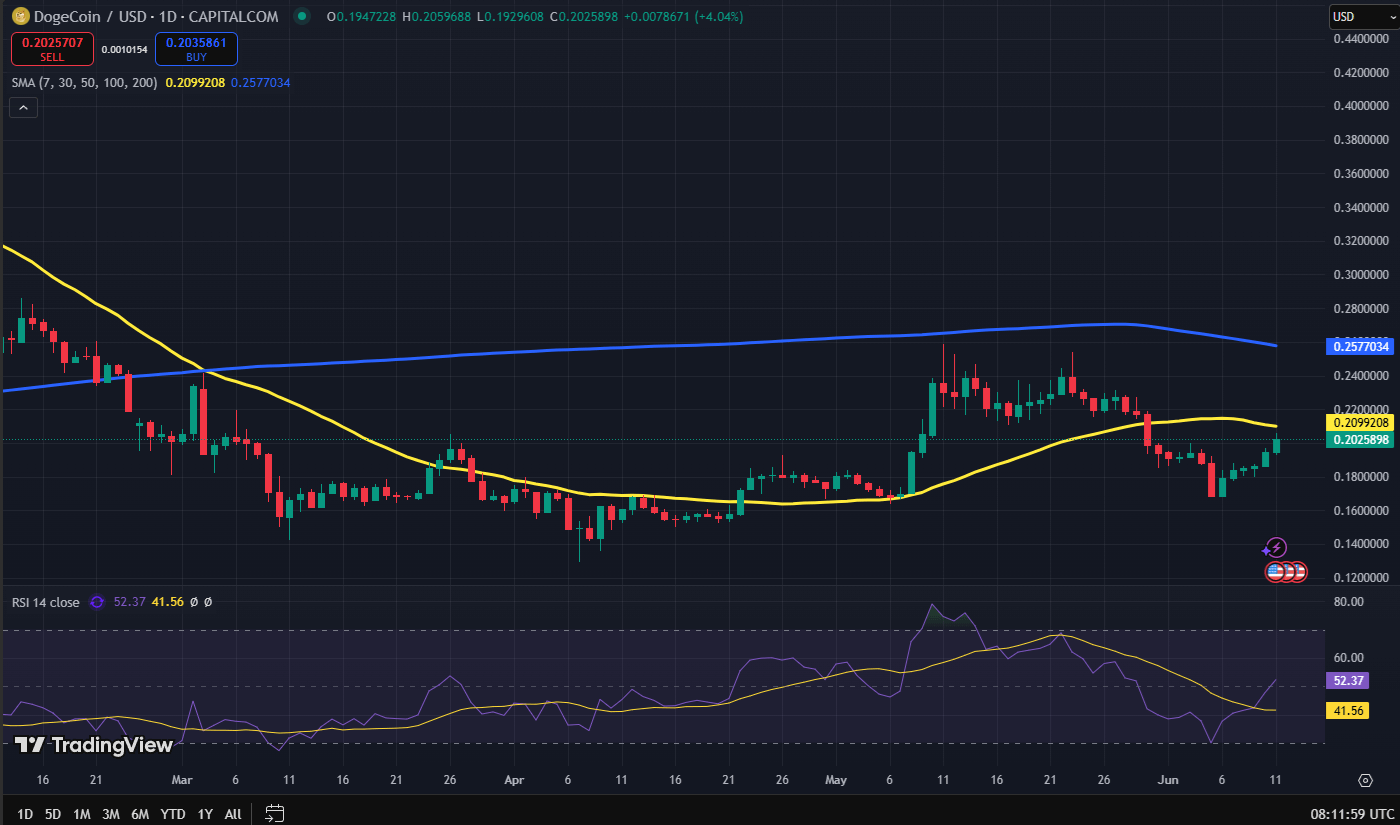Click the green market status dot
Image resolution: width=1400 pixels, height=825 pixels.
click(x=301, y=17)
